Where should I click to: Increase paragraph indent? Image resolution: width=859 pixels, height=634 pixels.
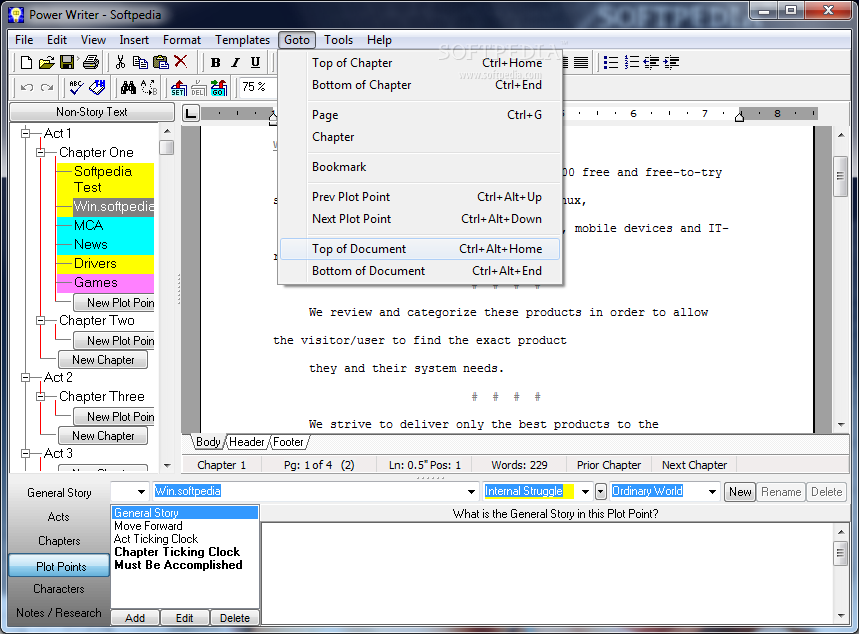pyautogui.click(x=671, y=62)
